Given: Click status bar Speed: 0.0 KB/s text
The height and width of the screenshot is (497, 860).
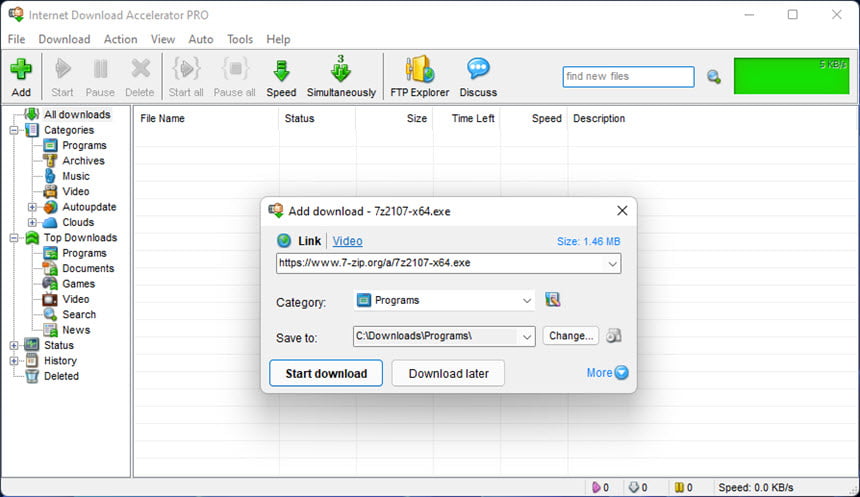Looking at the screenshot, I should pyautogui.click(x=756, y=487).
